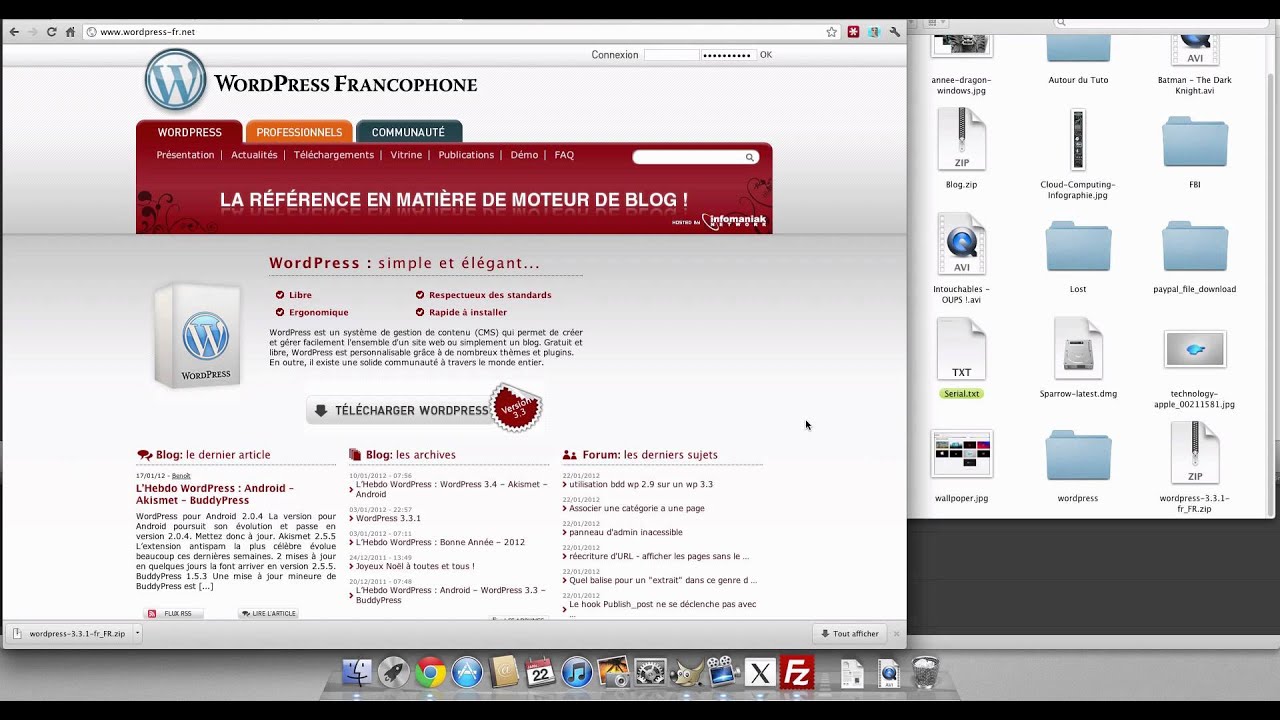Open Téléchargements menu item
Viewport: 1280px width, 720px height.
point(334,155)
